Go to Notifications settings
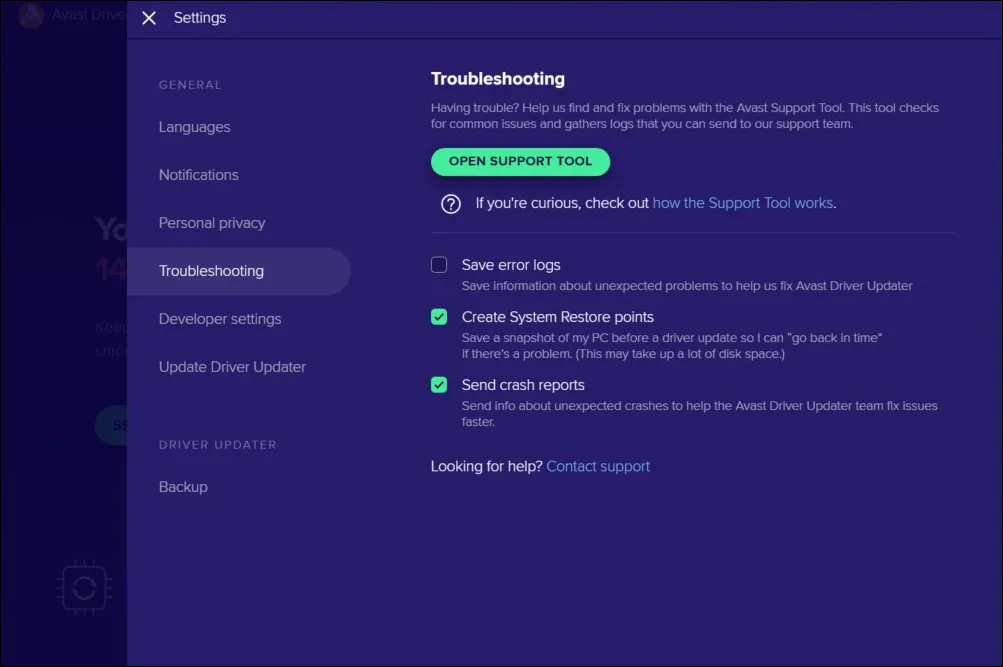Viewport: 1003px width, 667px height. [x=198, y=175]
